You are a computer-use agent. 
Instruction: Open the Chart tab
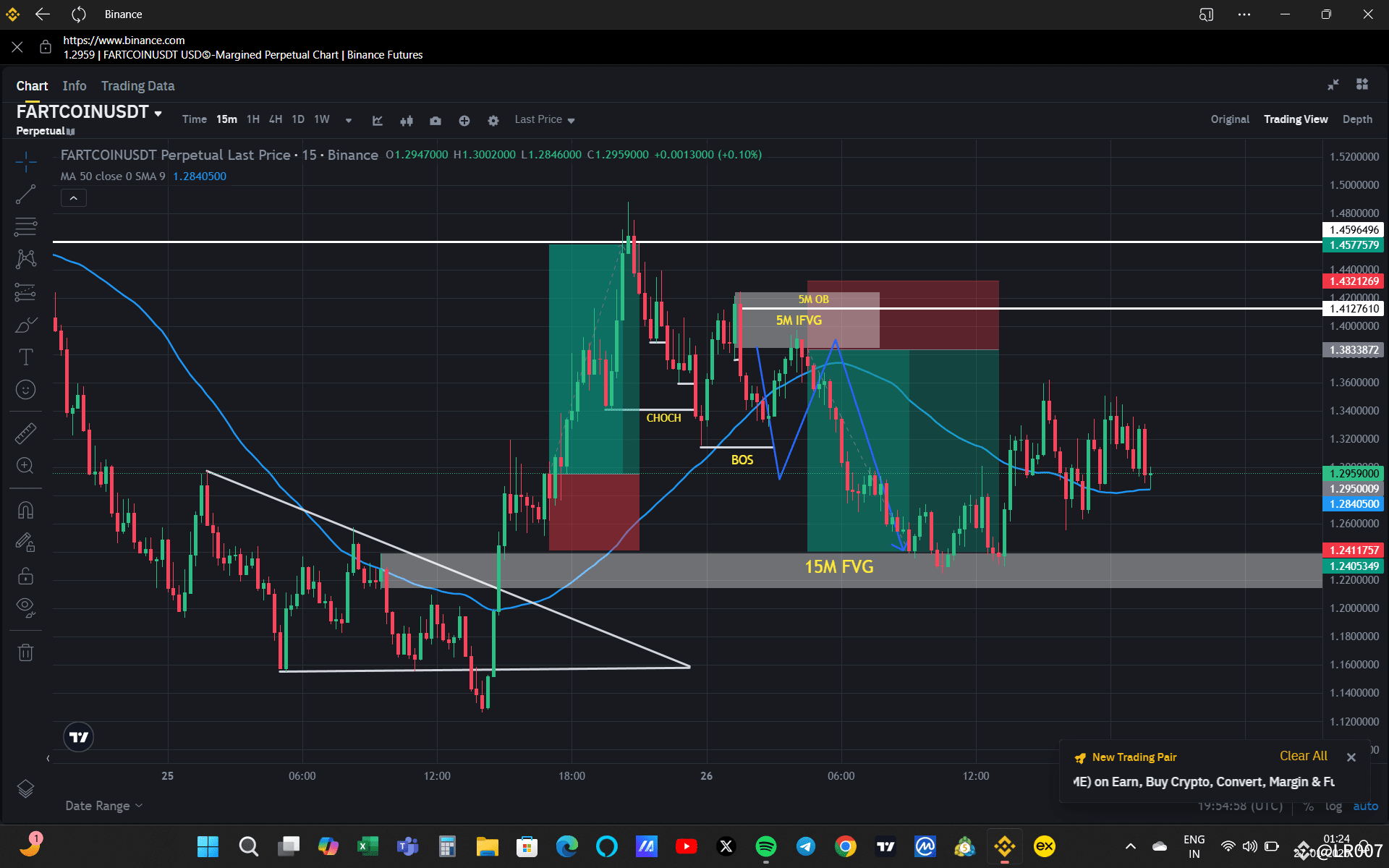32,86
